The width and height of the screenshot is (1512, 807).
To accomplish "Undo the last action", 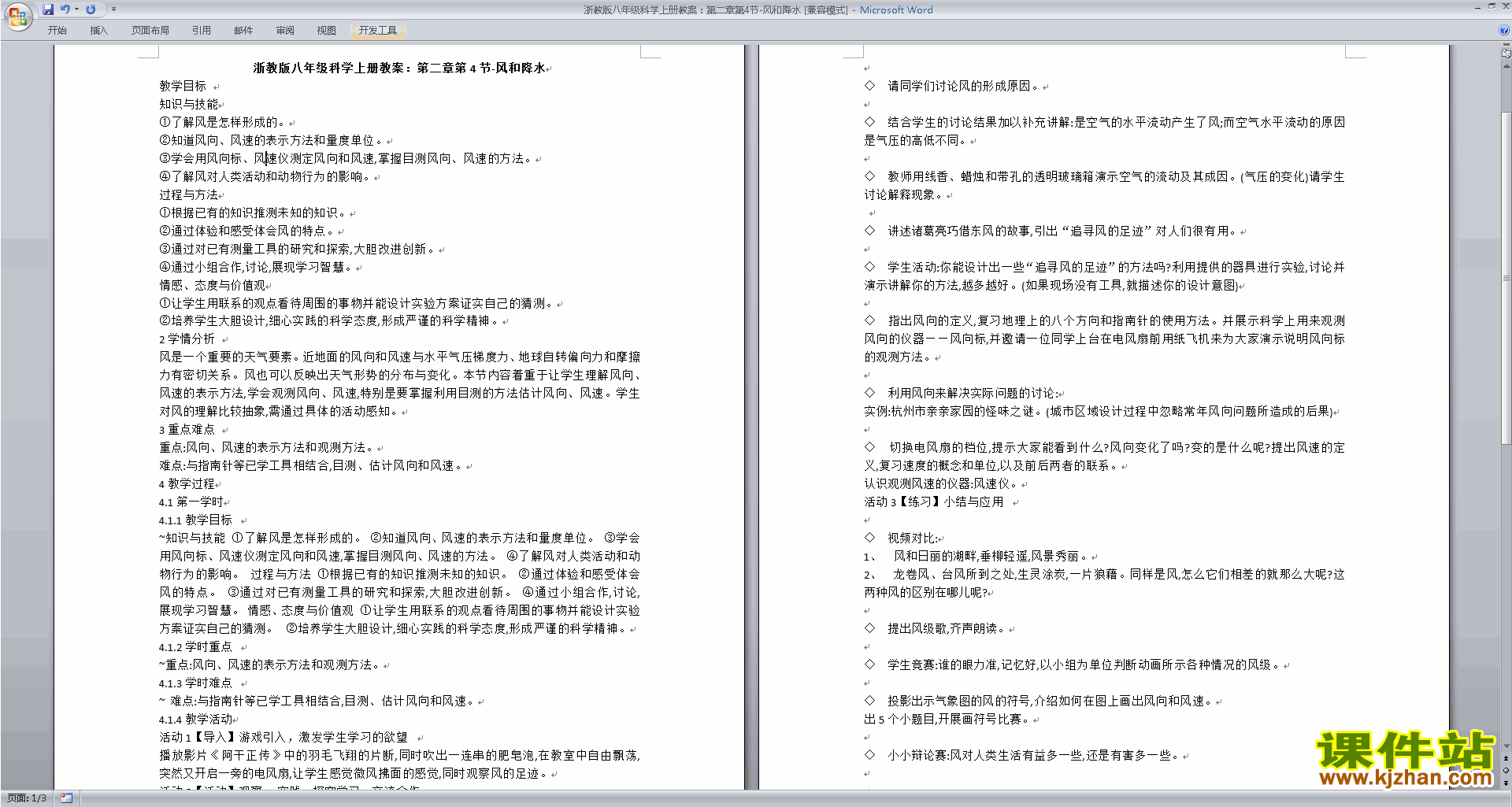I will [x=65, y=9].
